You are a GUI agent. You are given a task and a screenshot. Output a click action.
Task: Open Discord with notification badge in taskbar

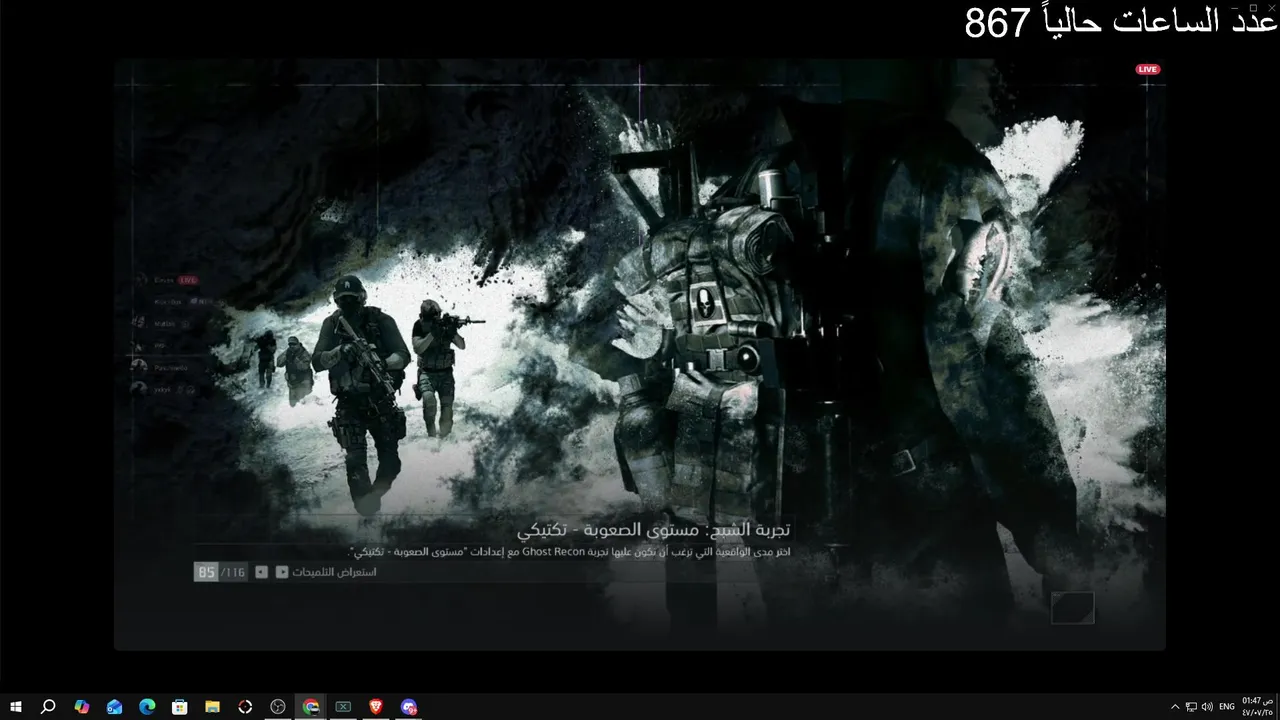point(408,707)
